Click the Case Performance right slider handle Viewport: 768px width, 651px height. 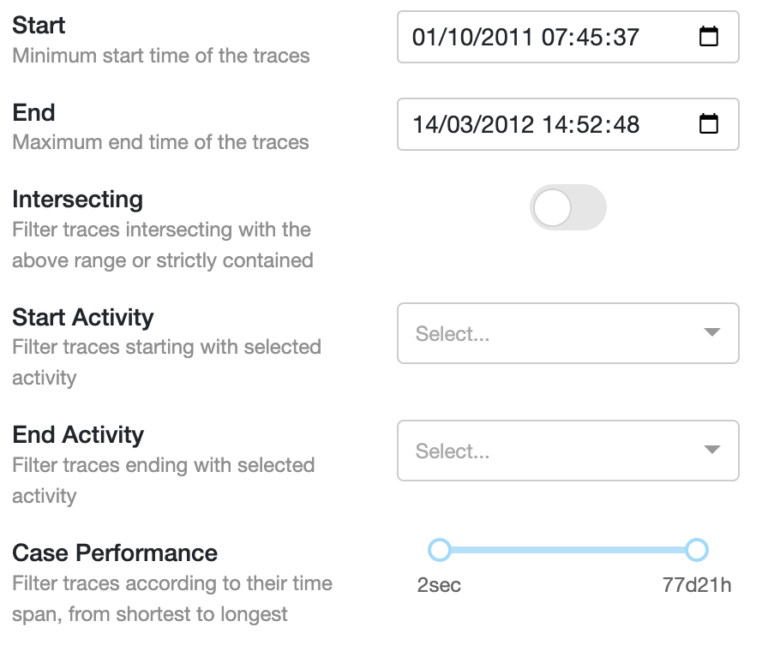point(697,549)
